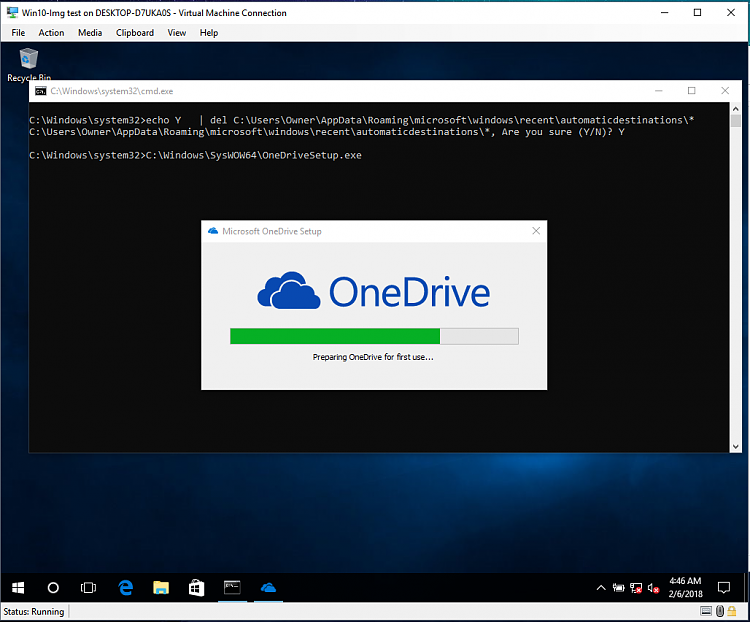Click the Cortana search circle
750x622 pixels.
click(53, 588)
